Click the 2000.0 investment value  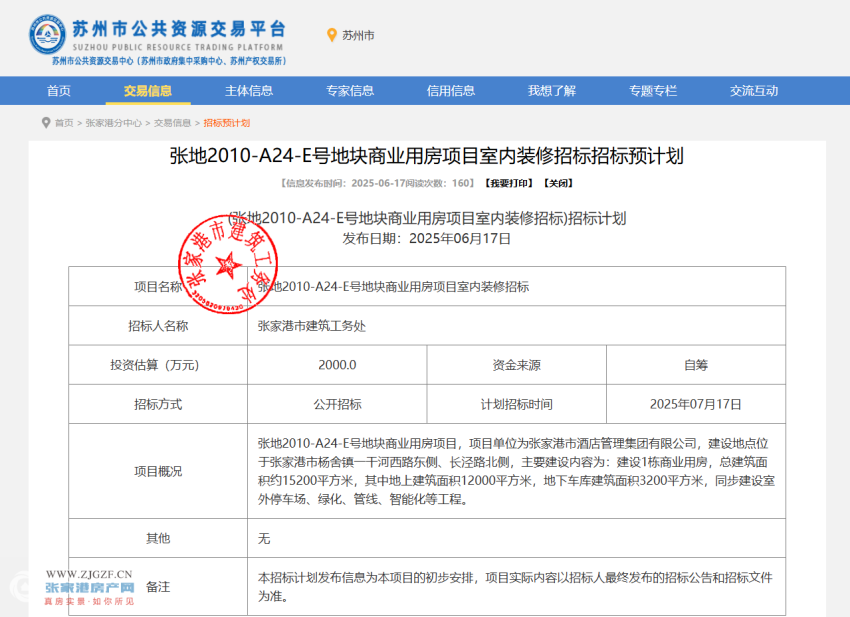[x=337, y=365]
